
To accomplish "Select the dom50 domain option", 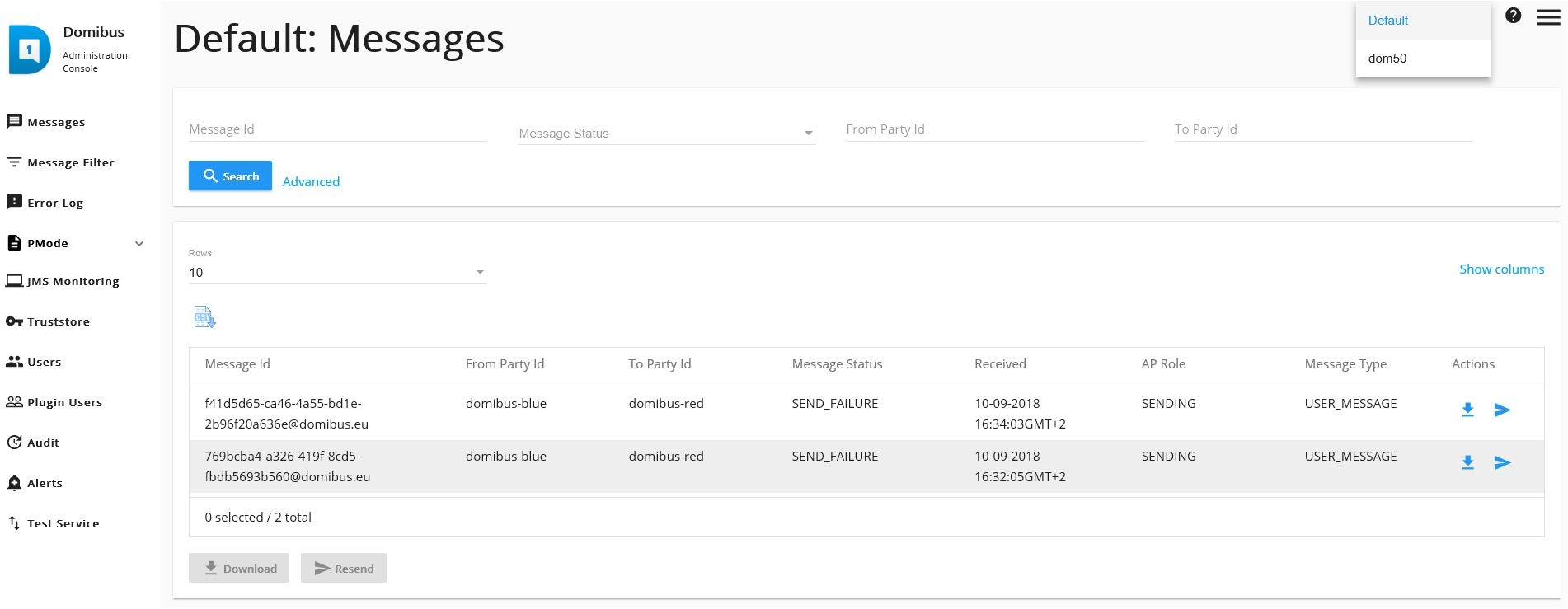I will tap(1387, 59).
